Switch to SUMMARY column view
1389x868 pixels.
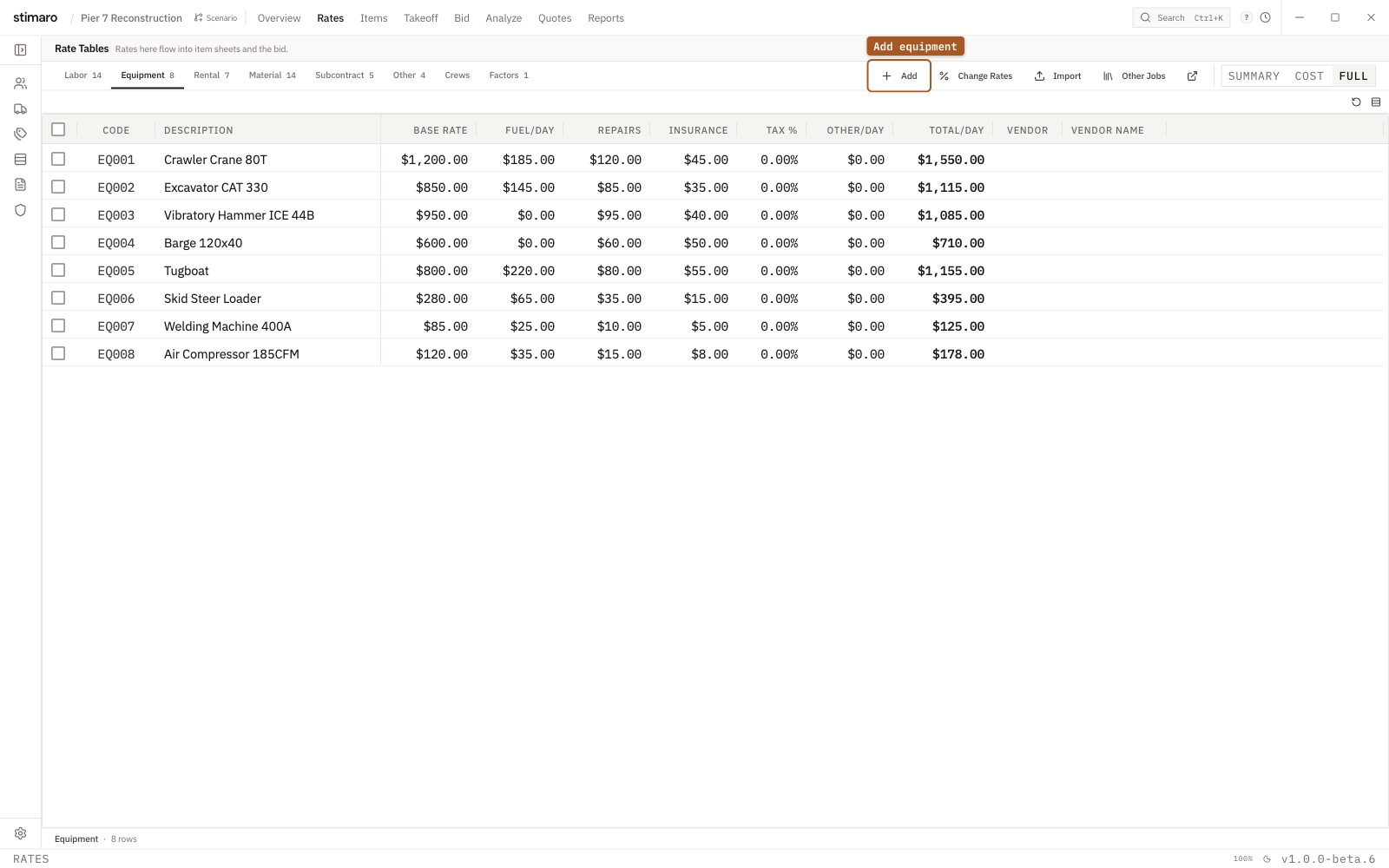coord(1254,76)
